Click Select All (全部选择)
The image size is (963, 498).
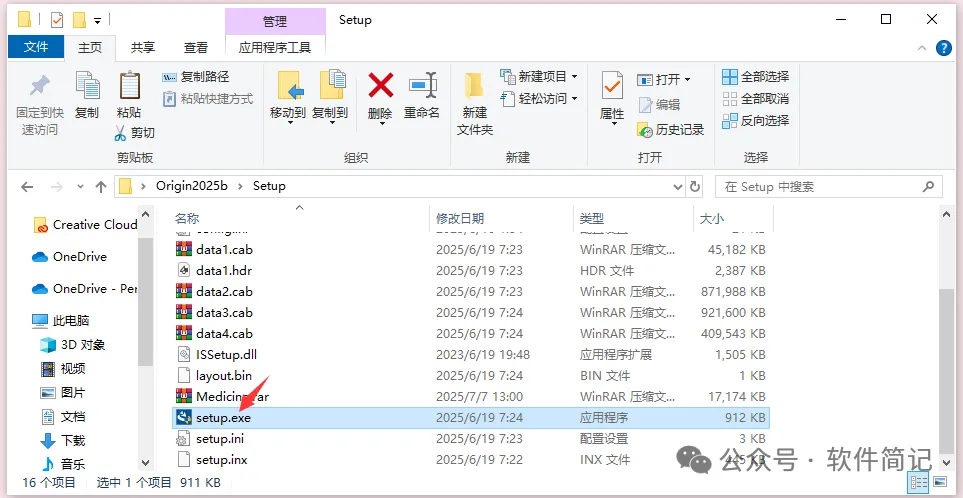[x=755, y=77]
